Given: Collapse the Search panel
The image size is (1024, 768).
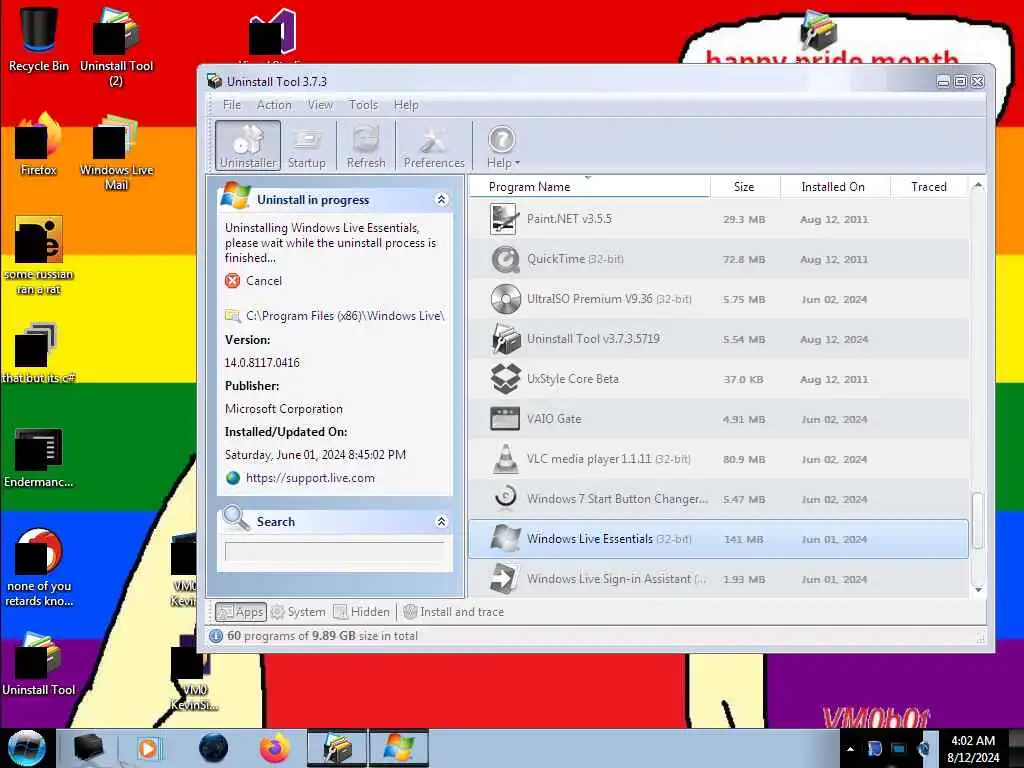Looking at the screenshot, I should tap(441, 521).
